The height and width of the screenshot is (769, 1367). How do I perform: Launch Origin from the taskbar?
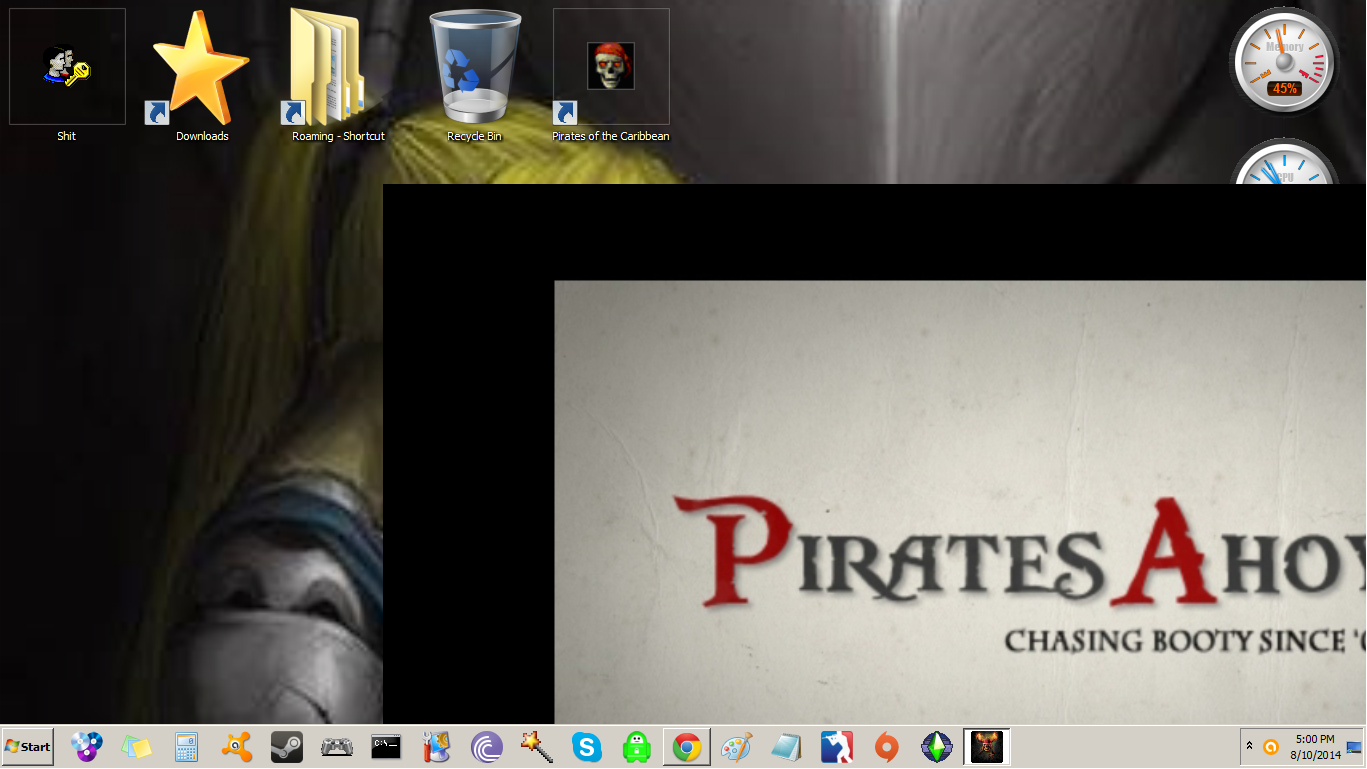(886, 747)
